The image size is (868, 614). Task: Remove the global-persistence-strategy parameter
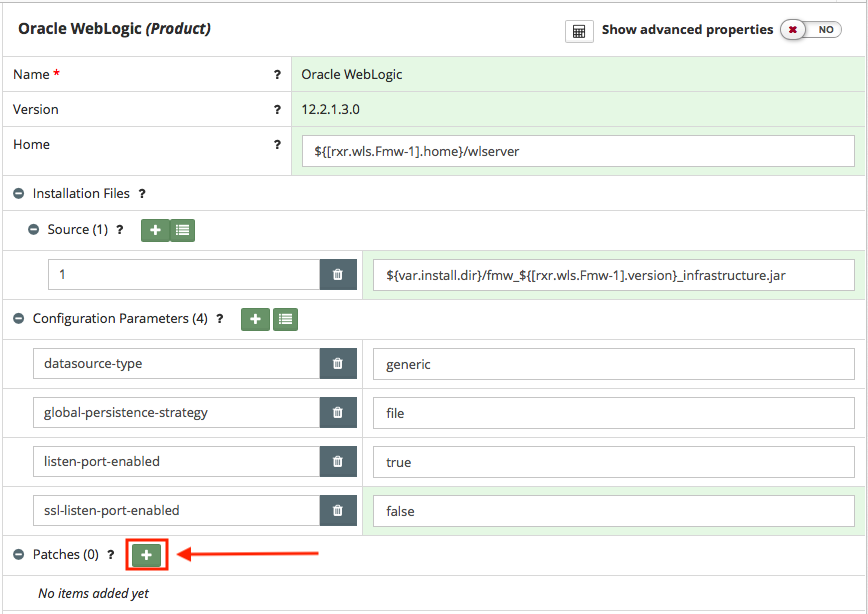tap(338, 413)
